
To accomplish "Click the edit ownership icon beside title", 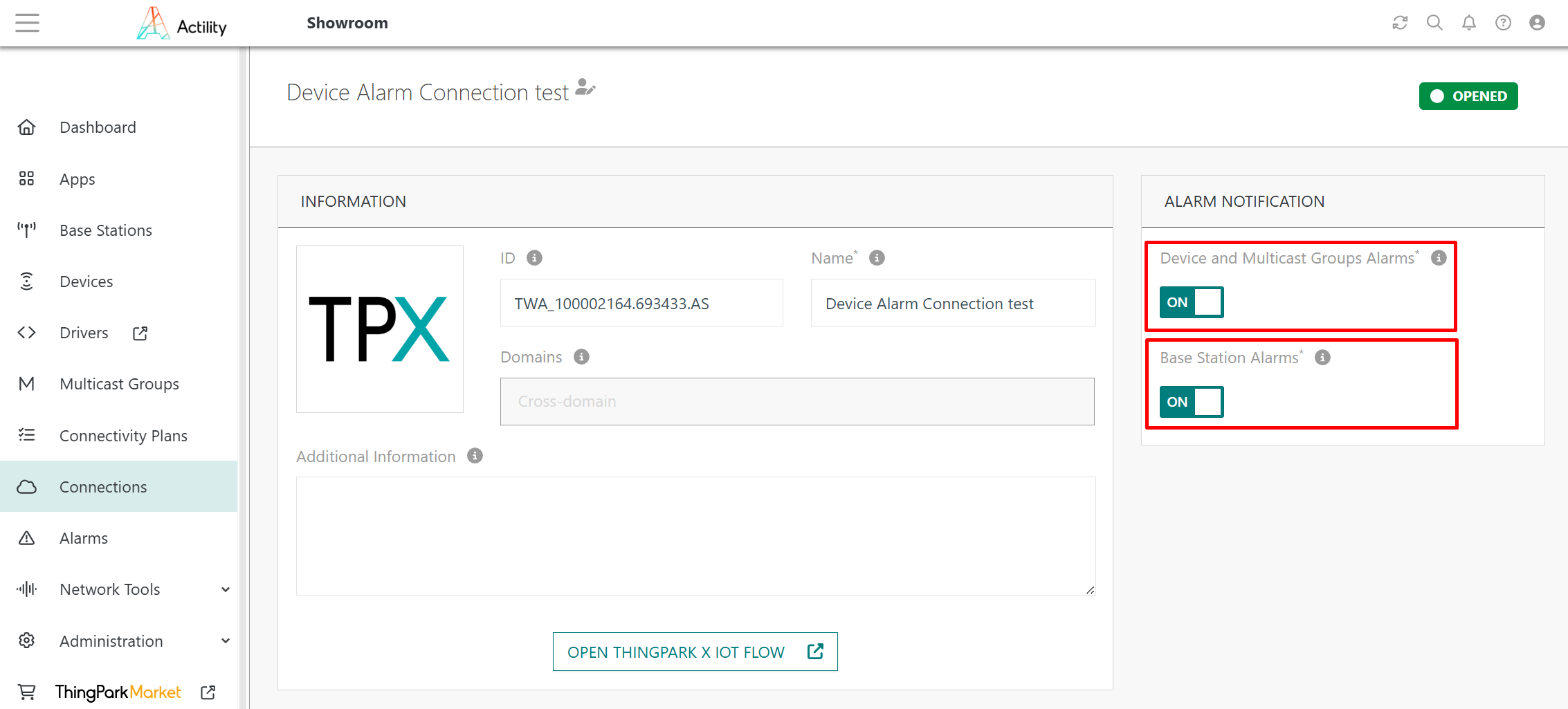I will coord(585,88).
